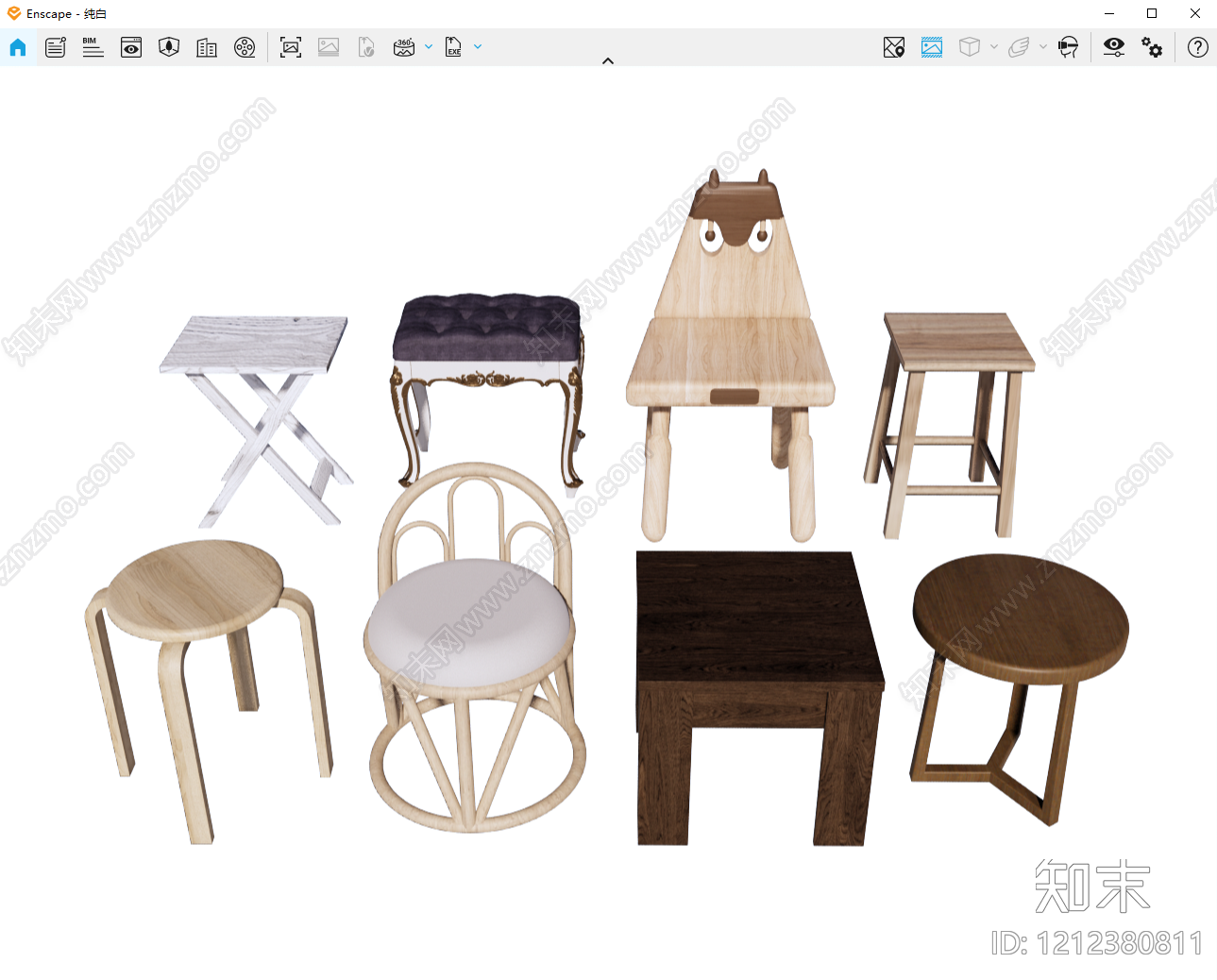
Task: Expand the panorama export dropdown arrow
Action: (429, 46)
